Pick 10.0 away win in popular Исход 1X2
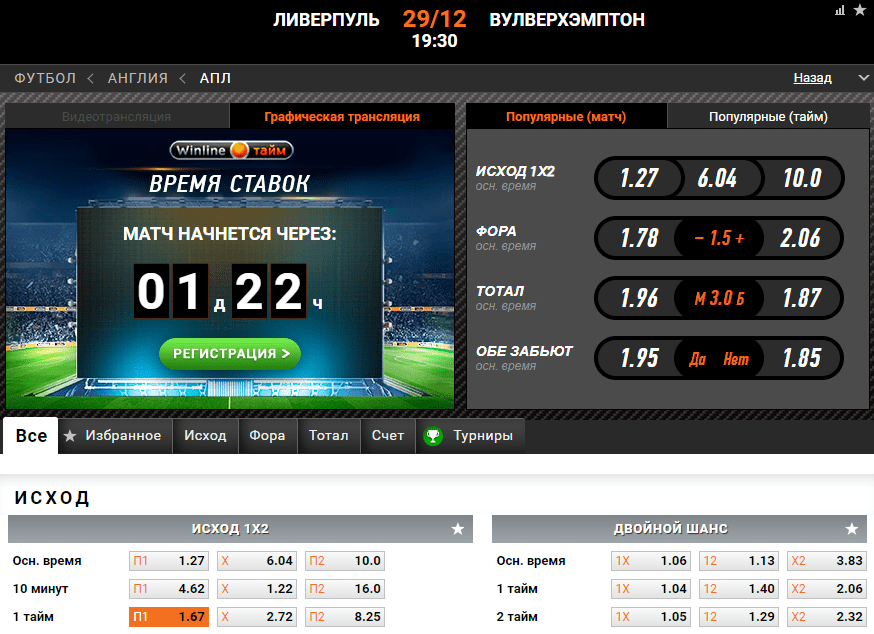 point(802,178)
